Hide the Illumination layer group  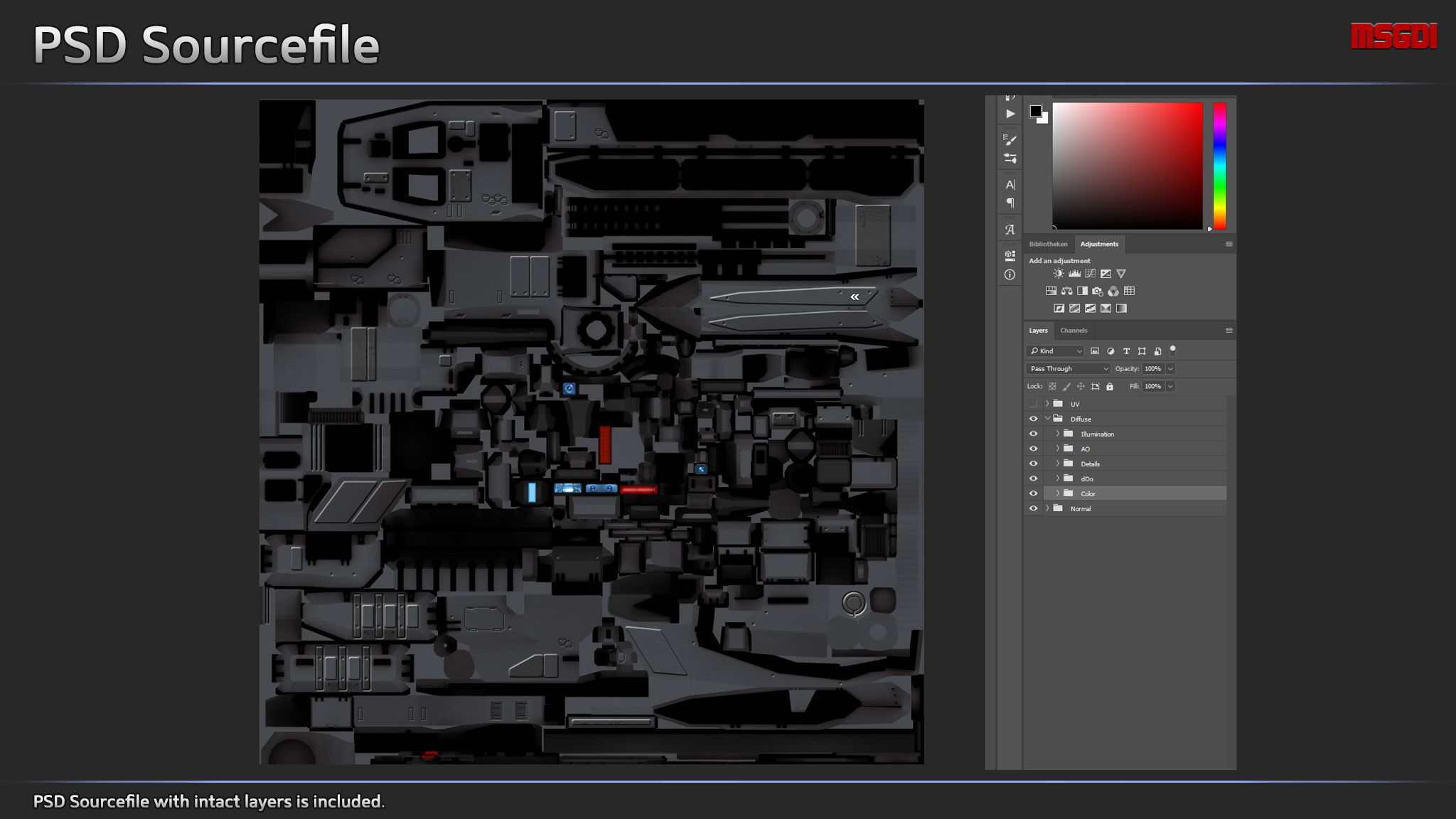pyautogui.click(x=1033, y=434)
